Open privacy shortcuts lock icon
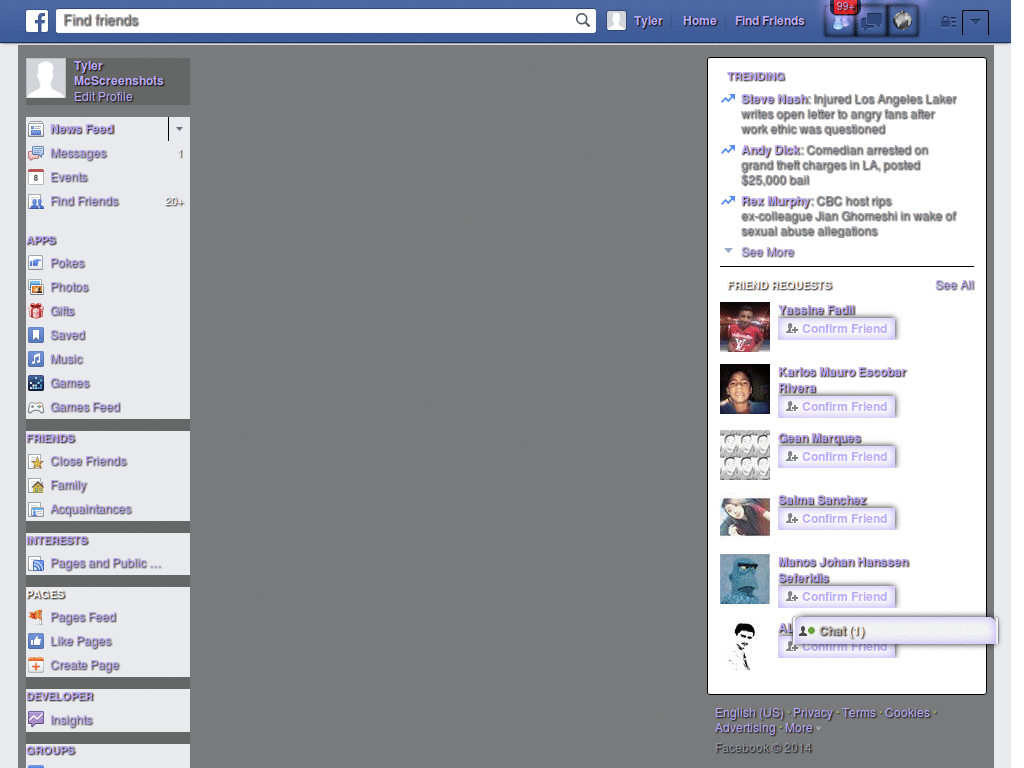 pos(948,22)
